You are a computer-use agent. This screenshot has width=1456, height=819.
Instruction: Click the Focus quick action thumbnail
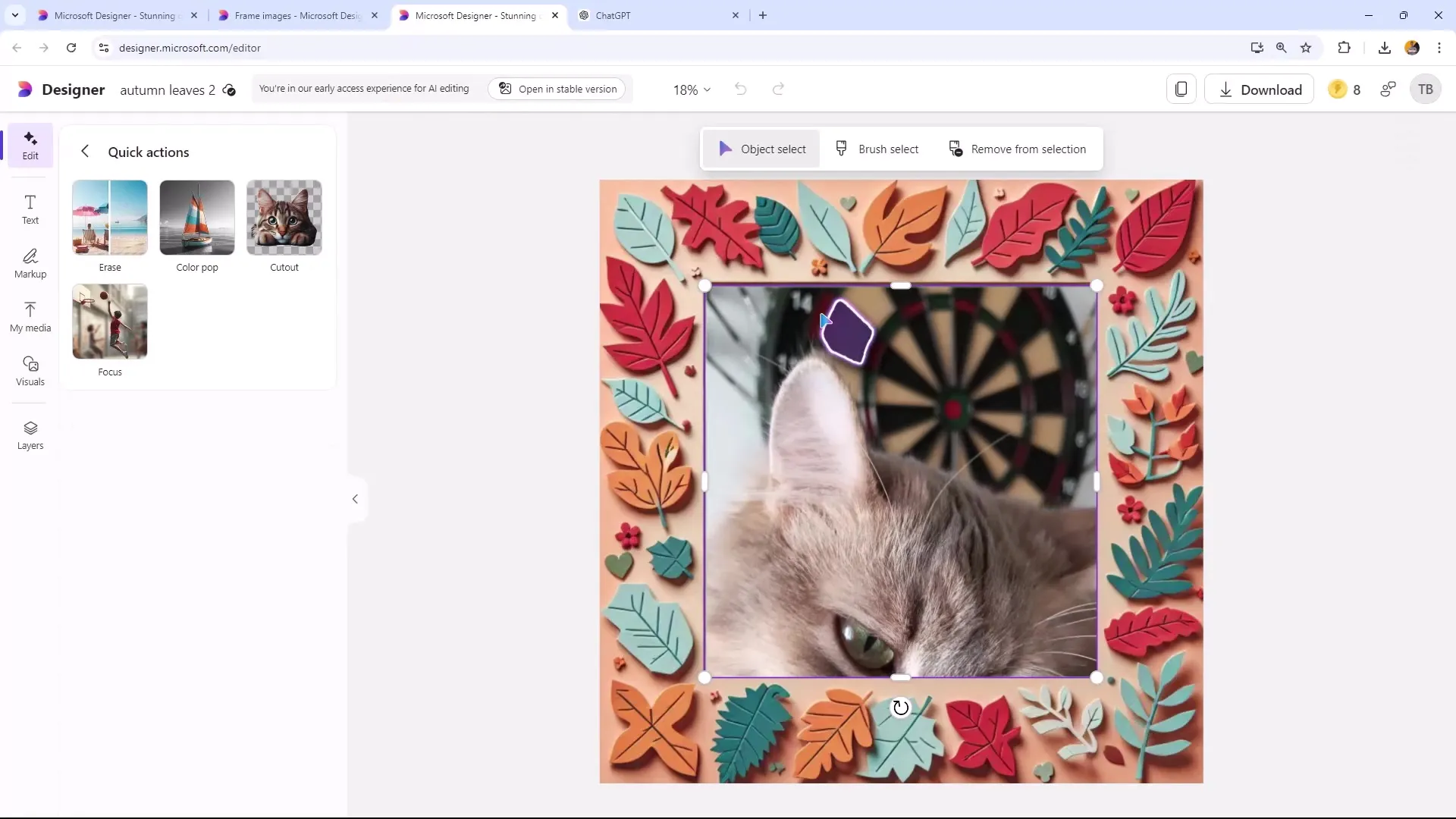click(x=110, y=321)
